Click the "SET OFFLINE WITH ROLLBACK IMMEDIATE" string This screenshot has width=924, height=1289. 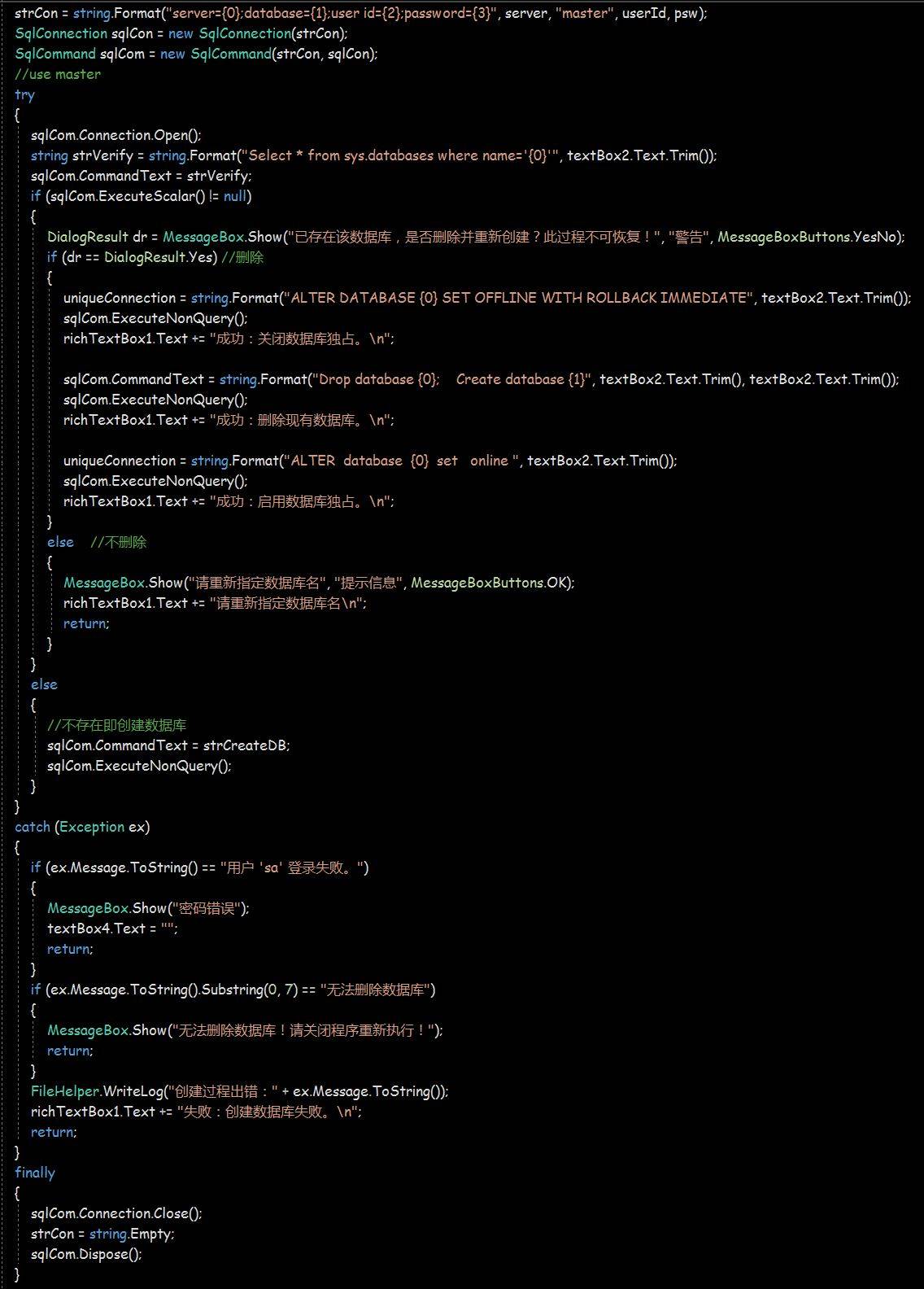pyautogui.click(x=594, y=298)
